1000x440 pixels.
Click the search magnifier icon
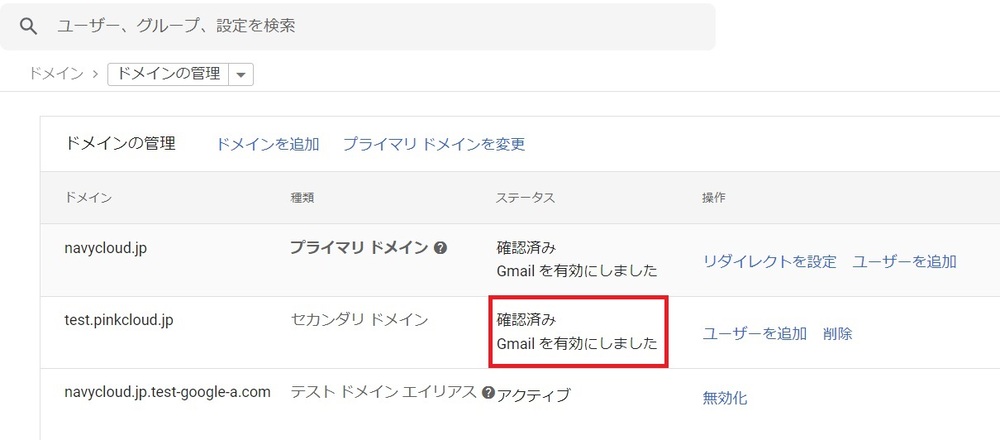pyautogui.click(x=28, y=26)
